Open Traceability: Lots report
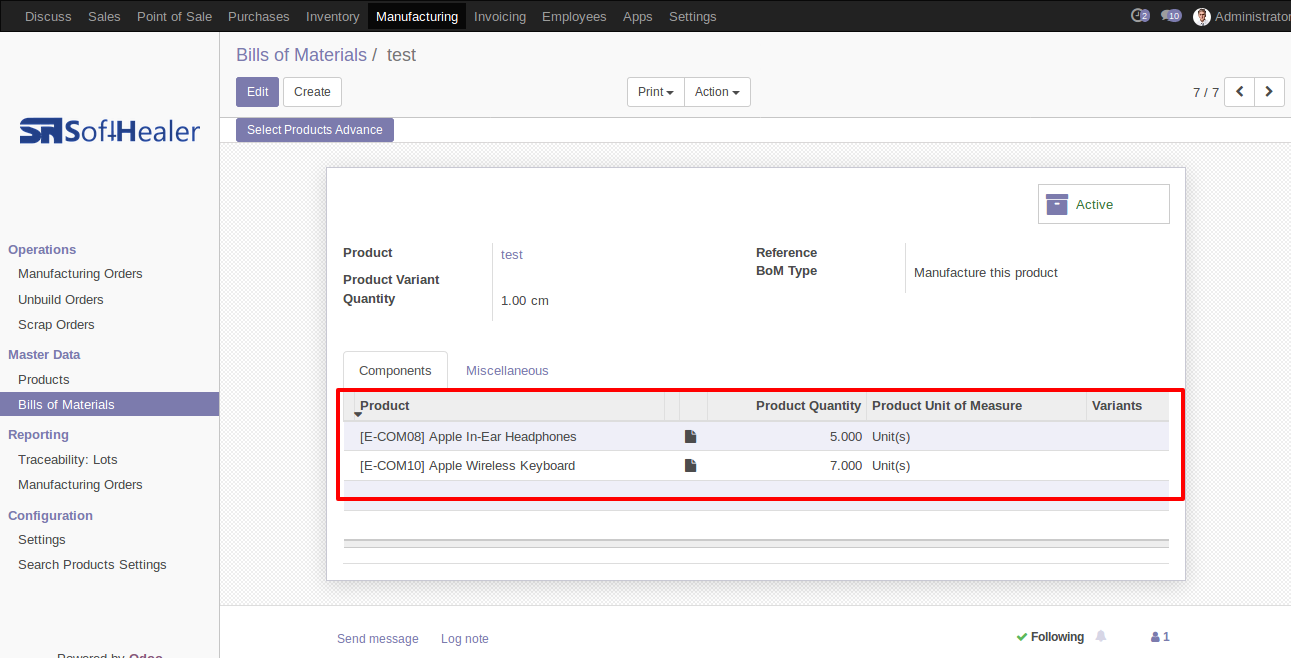Viewport: 1291px width, 658px height. [x=68, y=459]
